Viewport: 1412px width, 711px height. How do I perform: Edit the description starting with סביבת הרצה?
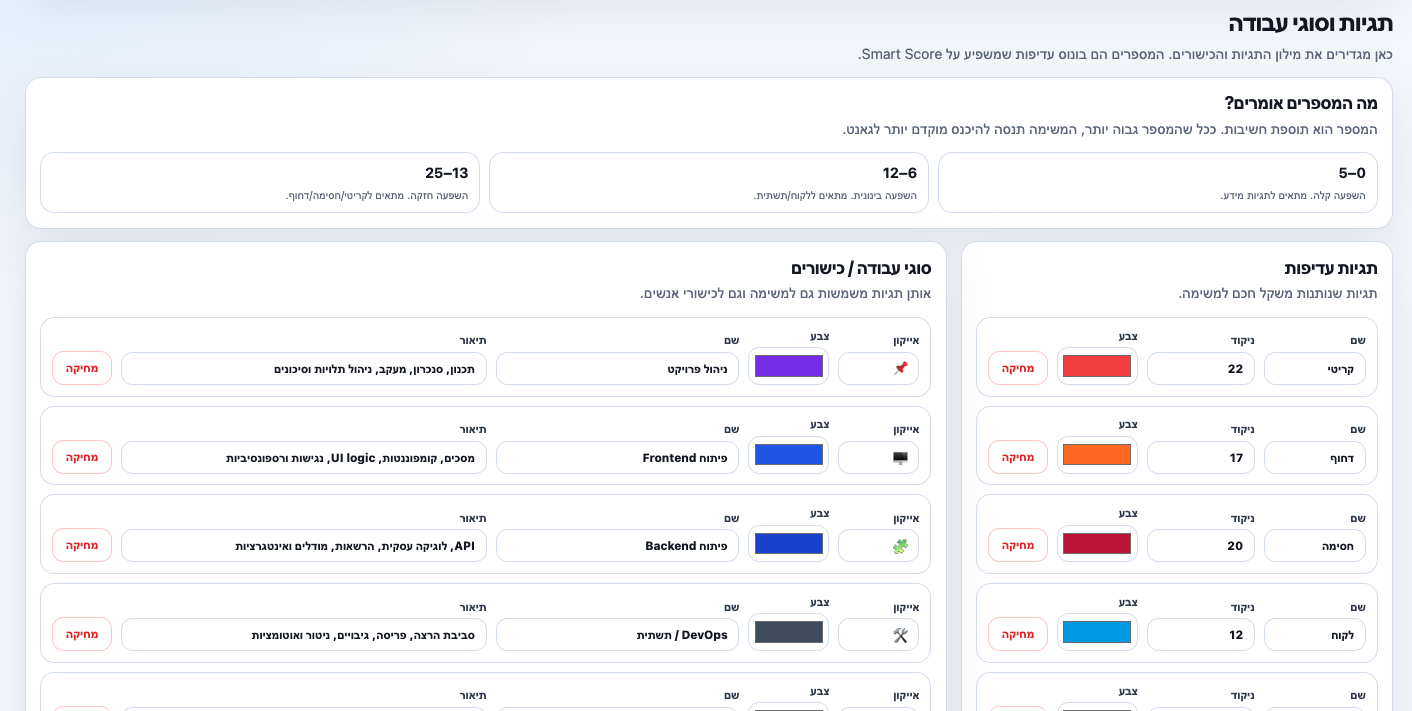[304, 634]
